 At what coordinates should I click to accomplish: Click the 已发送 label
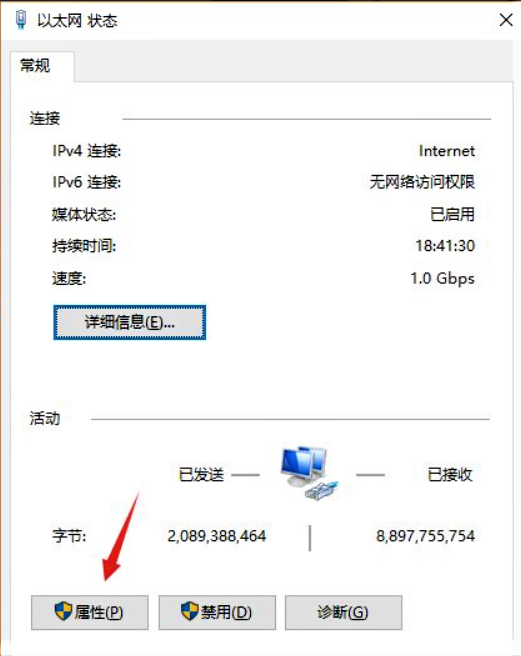201,475
